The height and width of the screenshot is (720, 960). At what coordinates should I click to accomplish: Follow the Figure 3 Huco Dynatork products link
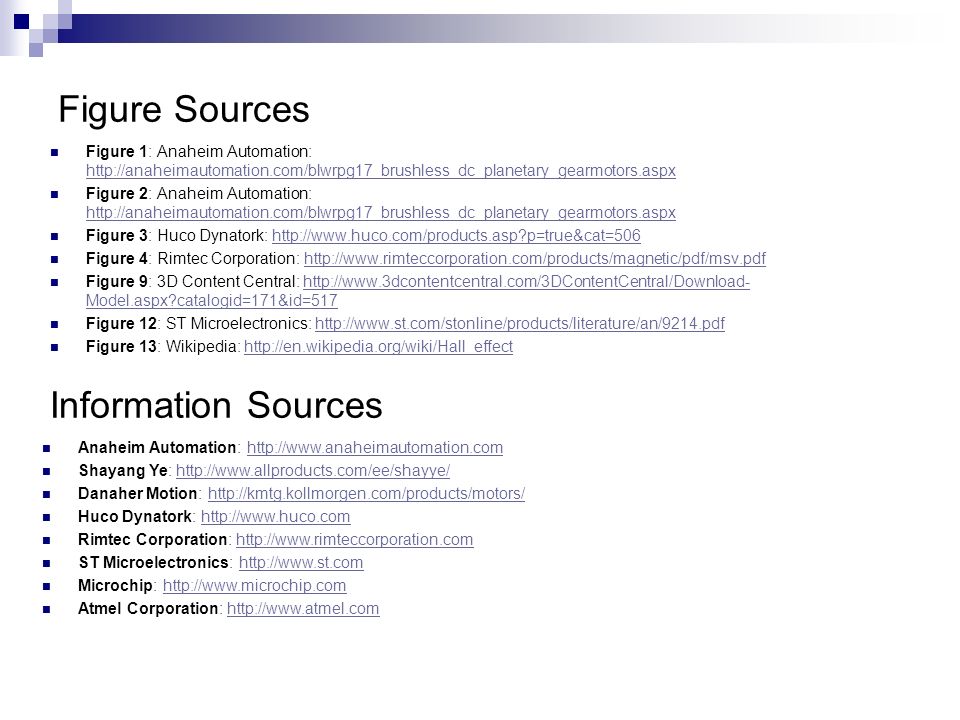pos(456,236)
